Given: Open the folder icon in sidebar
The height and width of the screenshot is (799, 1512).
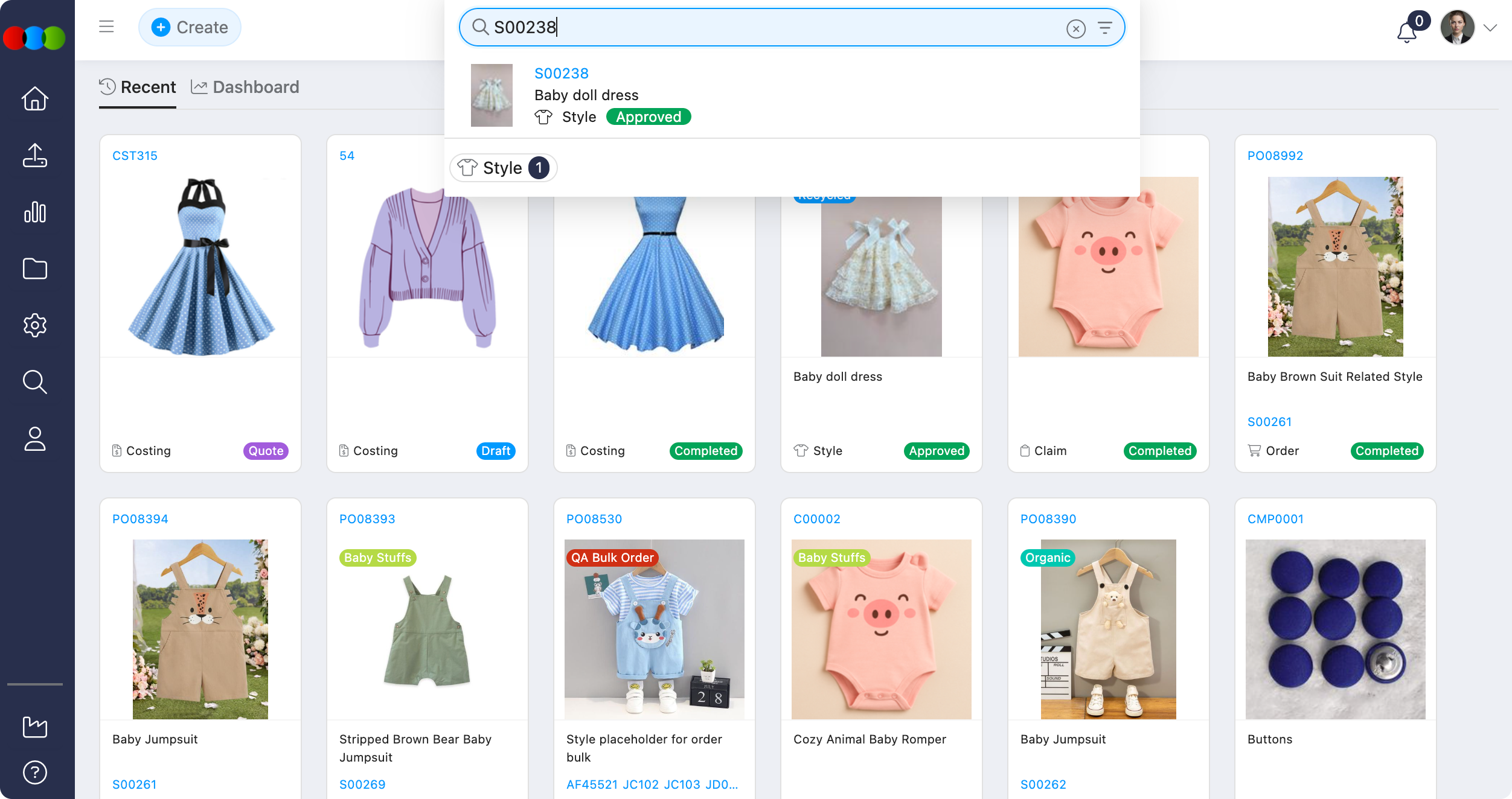Looking at the screenshot, I should [x=35, y=269].
